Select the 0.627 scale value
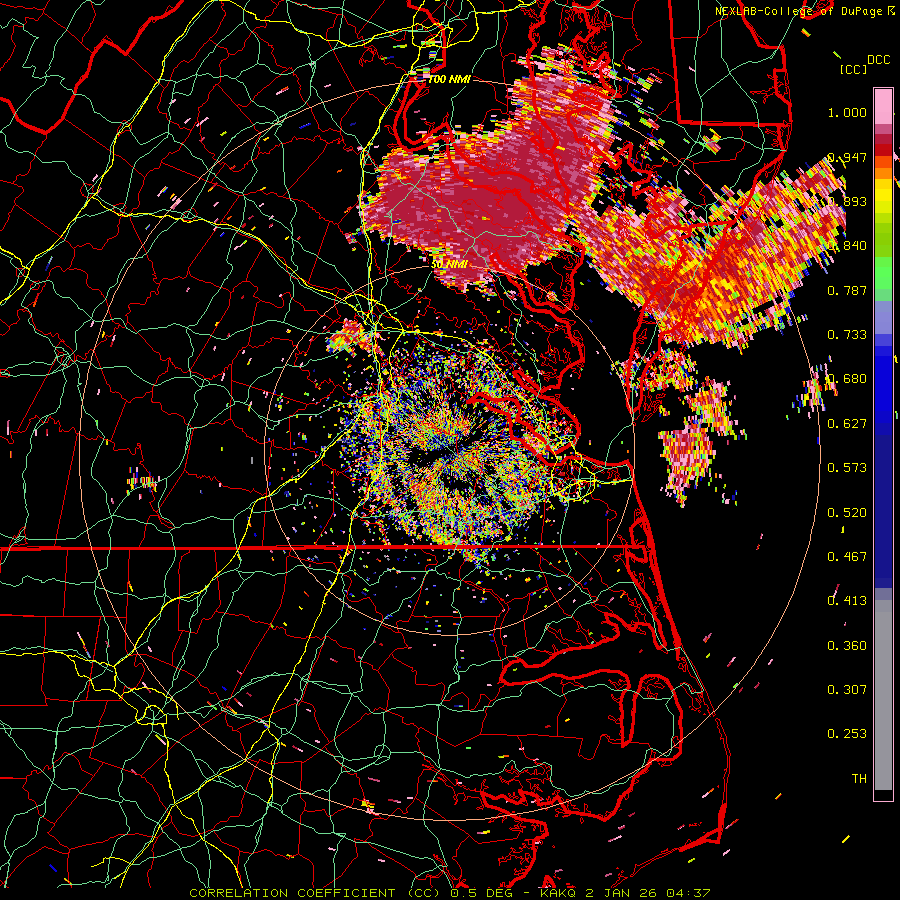The height and width of the screenshot is (900, 900). pos(847,424)
